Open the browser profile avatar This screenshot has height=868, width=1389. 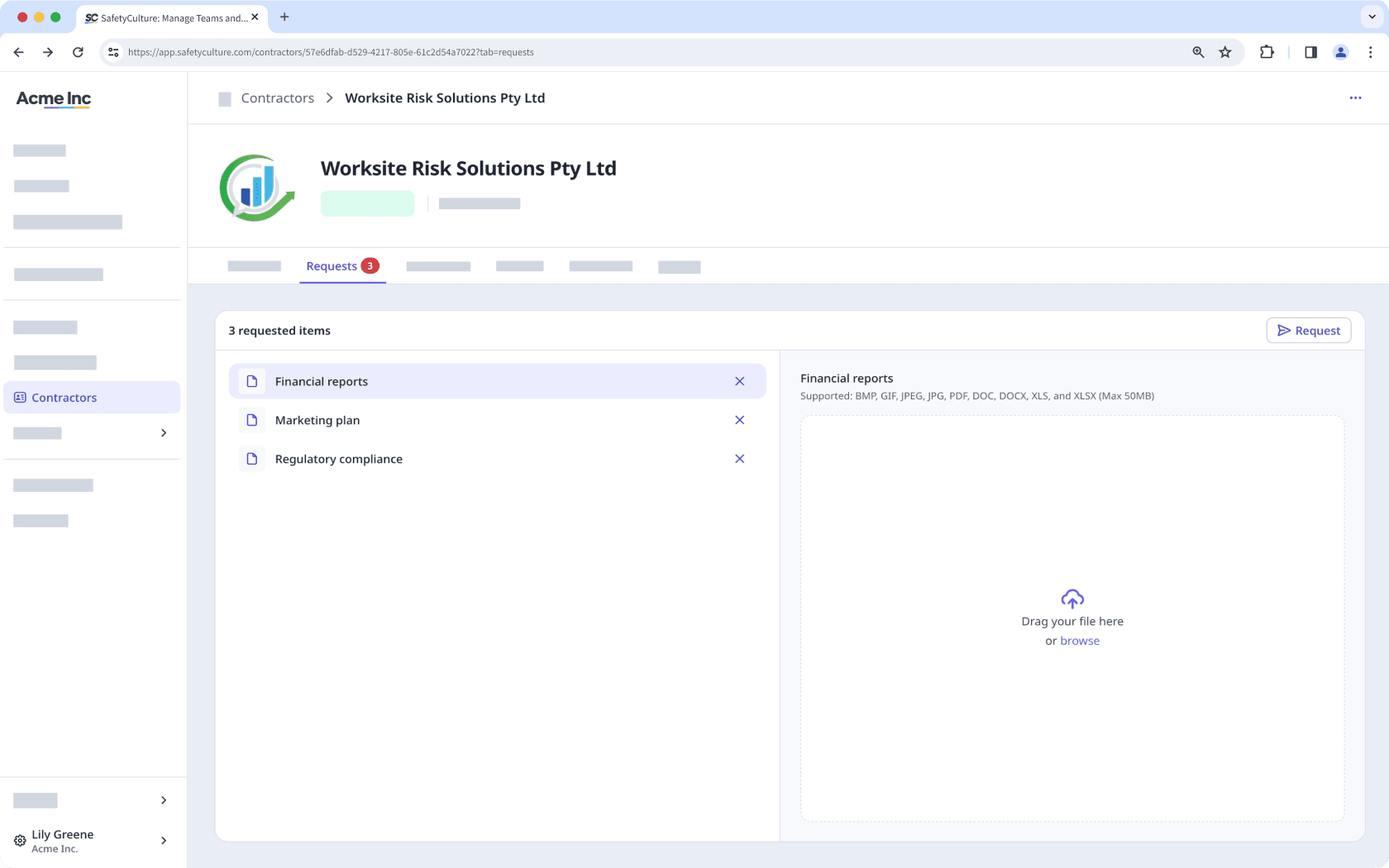[1341, 52]
